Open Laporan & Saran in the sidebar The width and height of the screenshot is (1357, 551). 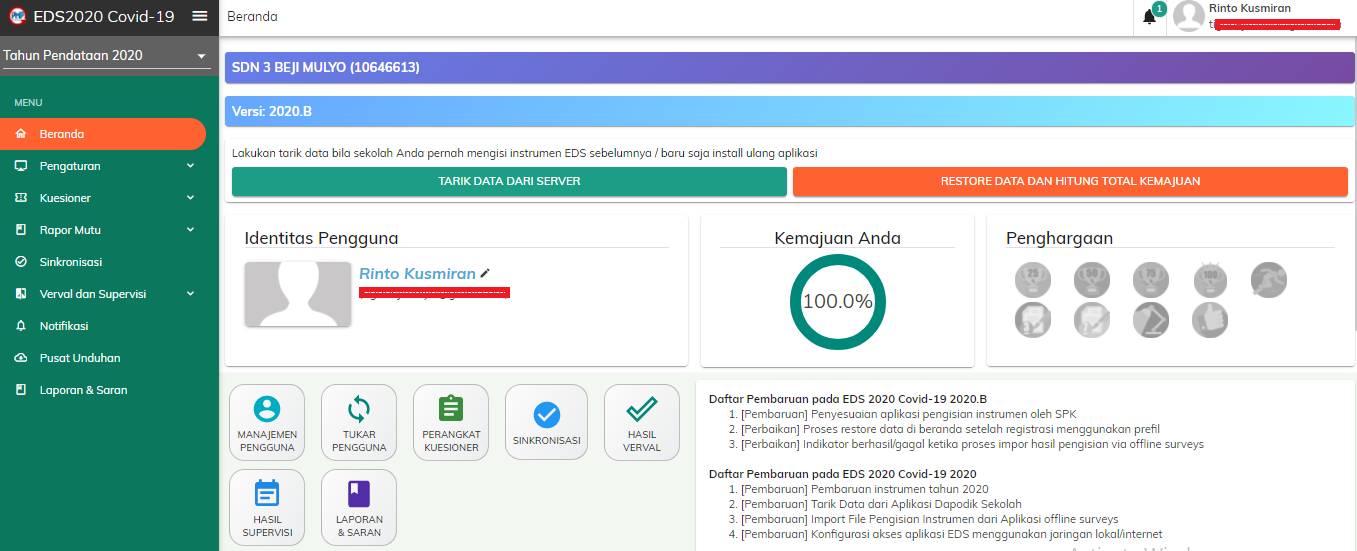pos(103,390)
